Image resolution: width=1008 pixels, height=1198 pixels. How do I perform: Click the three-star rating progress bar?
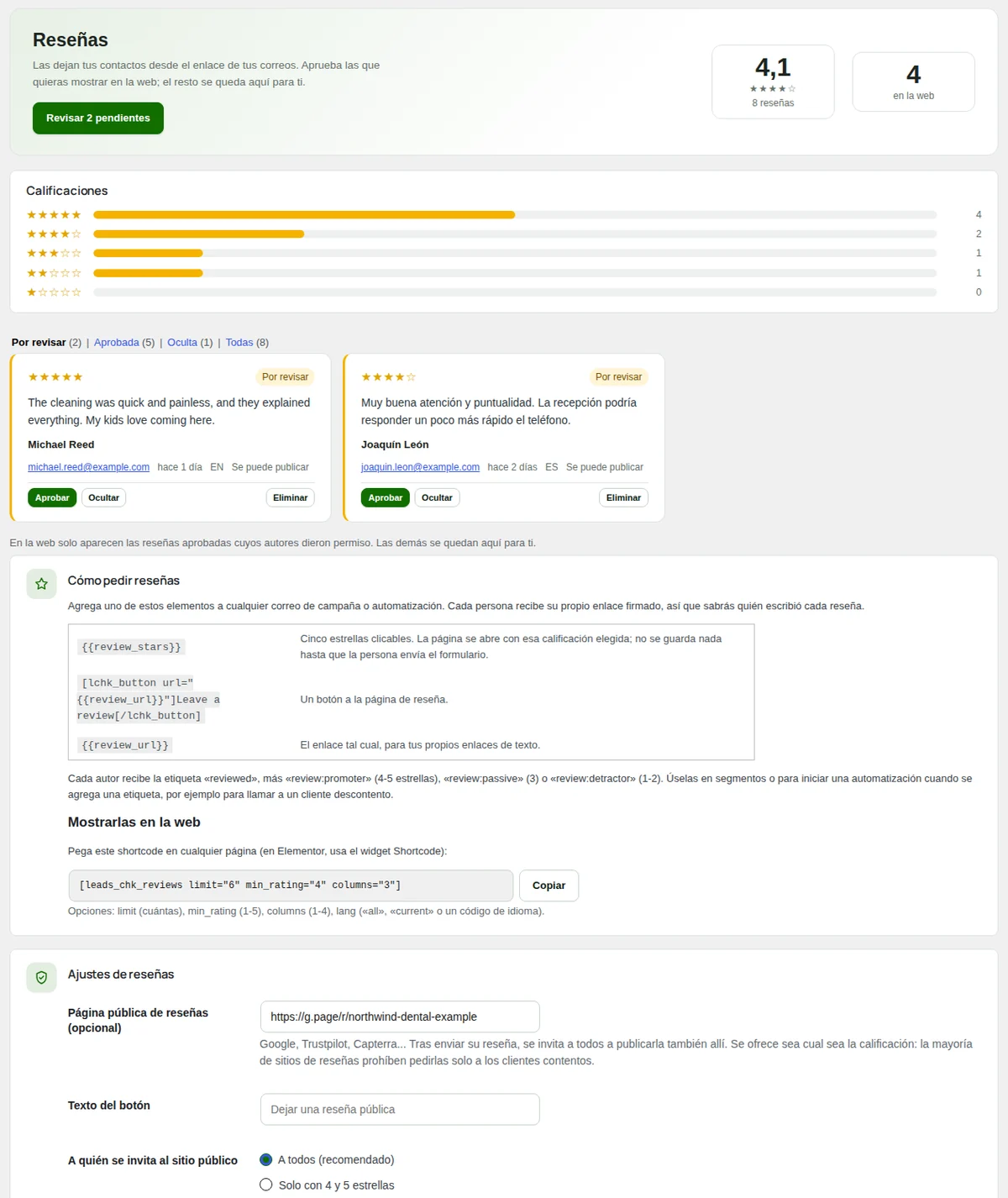coord(515,254)
